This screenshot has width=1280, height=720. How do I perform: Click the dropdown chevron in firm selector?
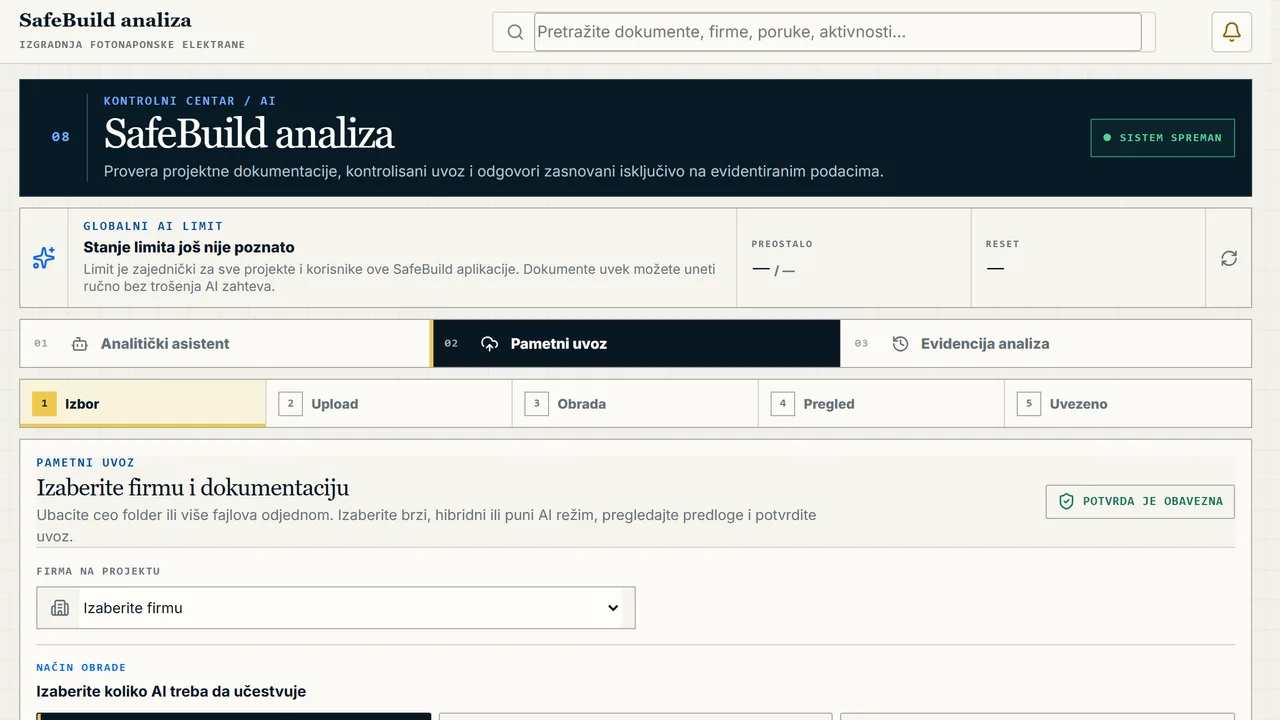click(x=613, y=608)
